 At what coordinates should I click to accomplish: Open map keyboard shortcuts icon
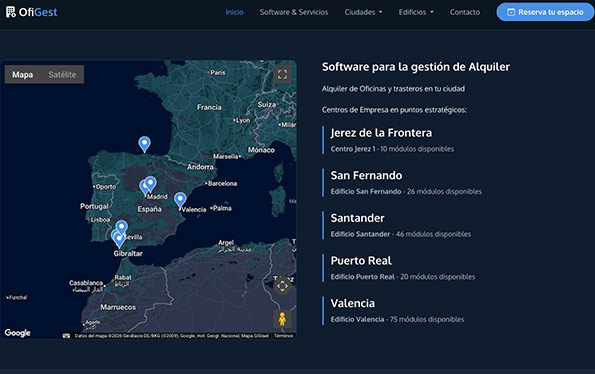[66, 336]
